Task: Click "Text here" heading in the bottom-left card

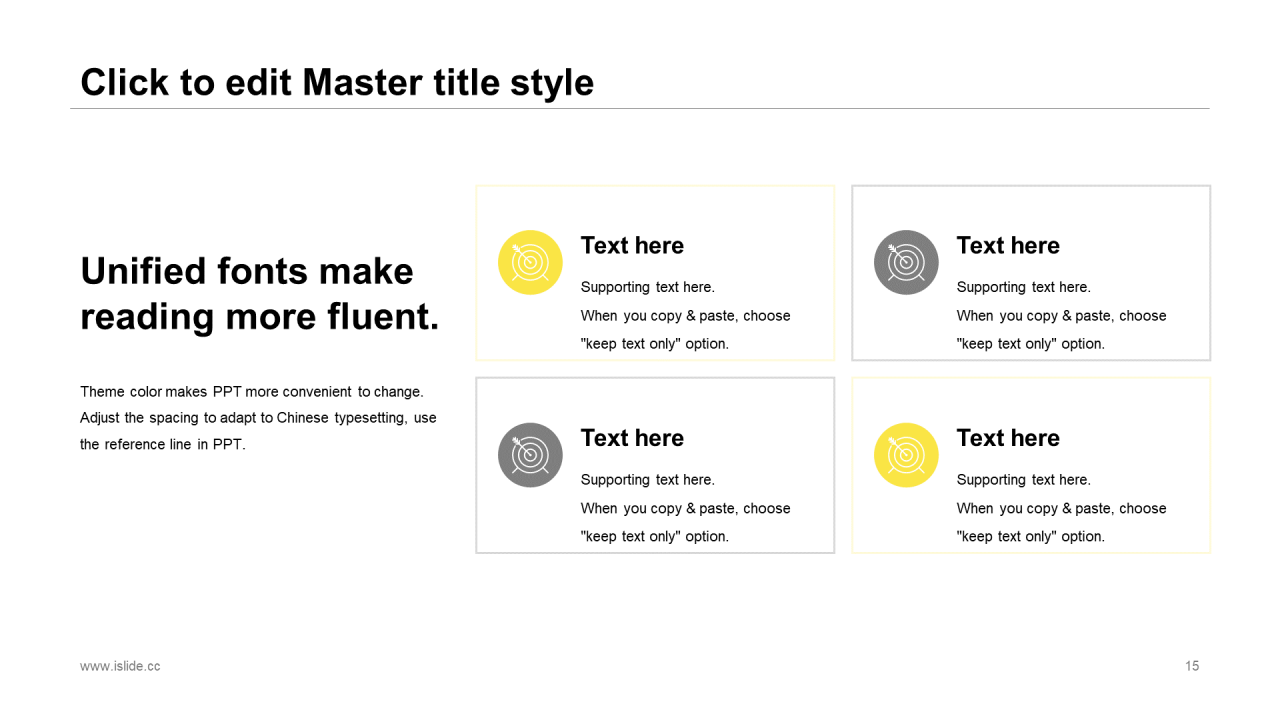Action: 632,438
